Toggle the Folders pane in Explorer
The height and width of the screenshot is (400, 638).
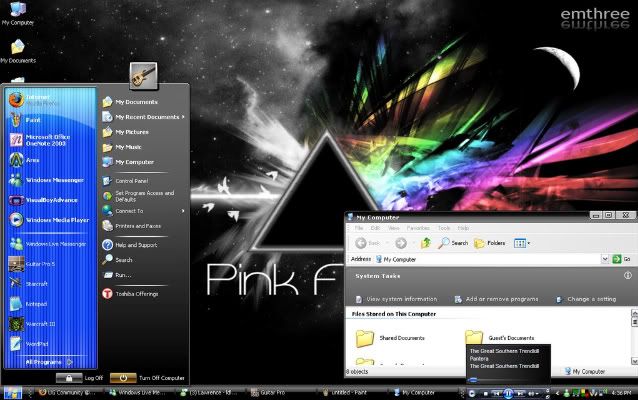(x=490, y=243)
